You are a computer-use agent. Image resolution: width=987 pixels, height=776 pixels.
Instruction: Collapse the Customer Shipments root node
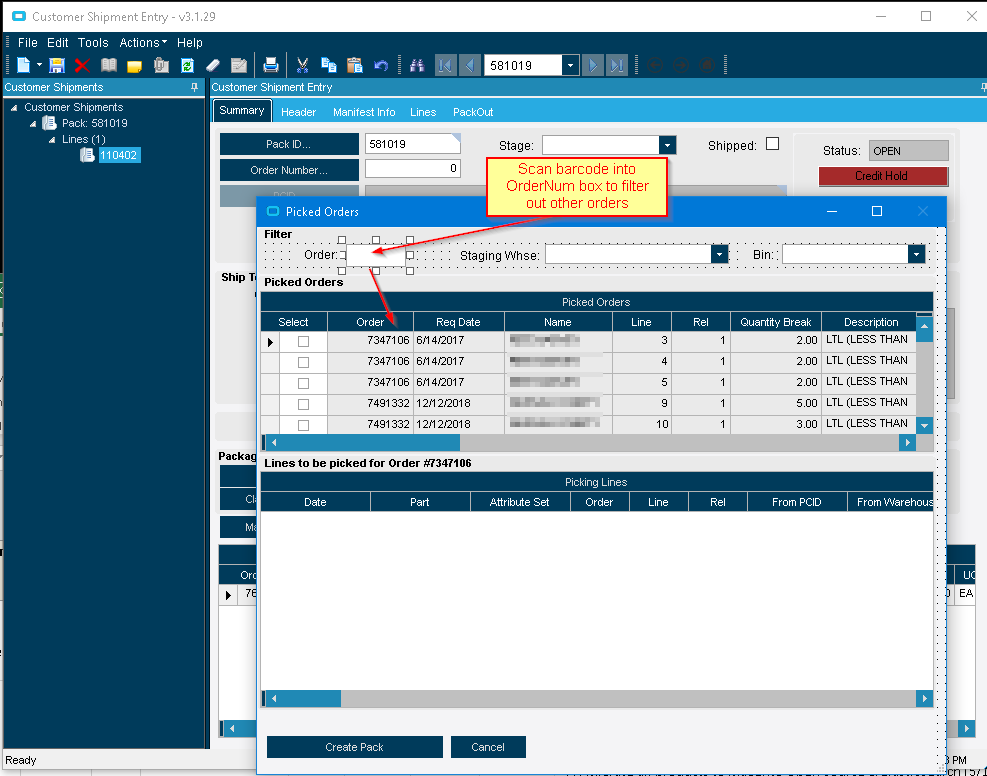pyautogui.click(x=14, y=108)
